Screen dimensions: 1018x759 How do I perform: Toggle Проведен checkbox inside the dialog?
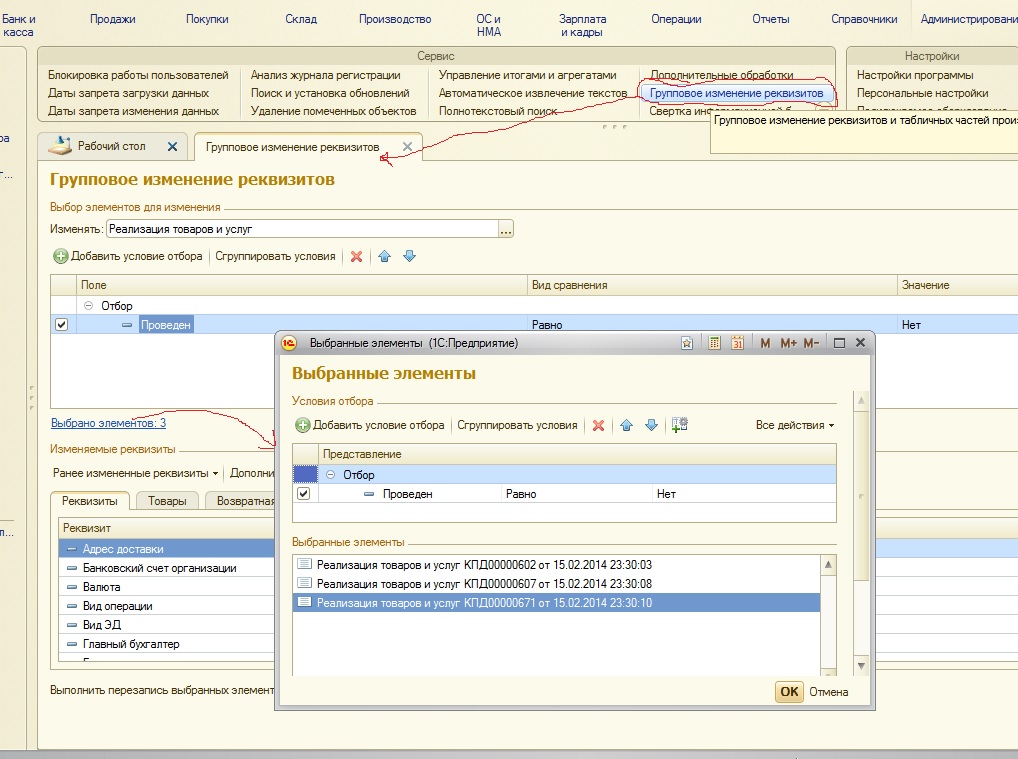304,494
